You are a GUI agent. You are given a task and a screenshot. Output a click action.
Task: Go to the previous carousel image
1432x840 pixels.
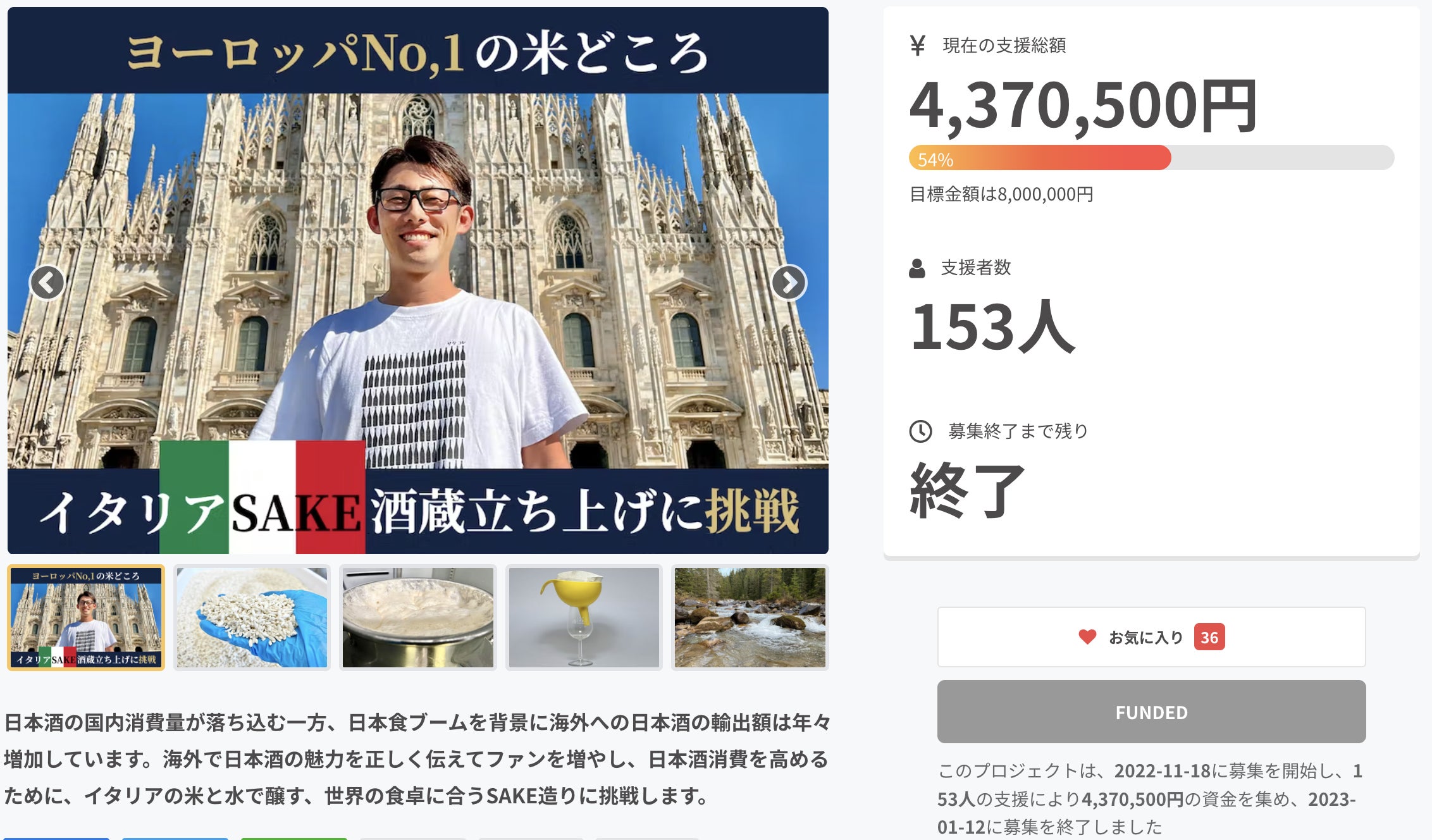[x=47, y=282]
